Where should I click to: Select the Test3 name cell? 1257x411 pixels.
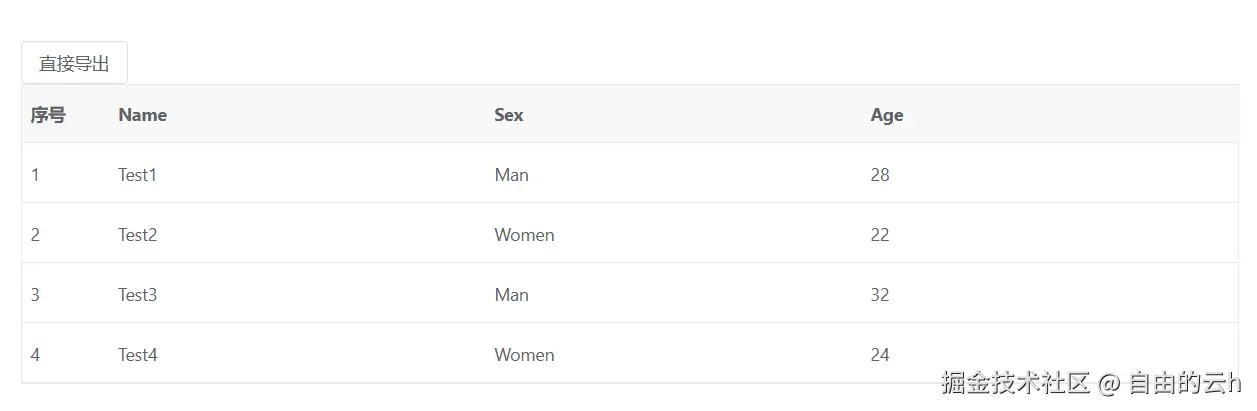click(138, 295)
